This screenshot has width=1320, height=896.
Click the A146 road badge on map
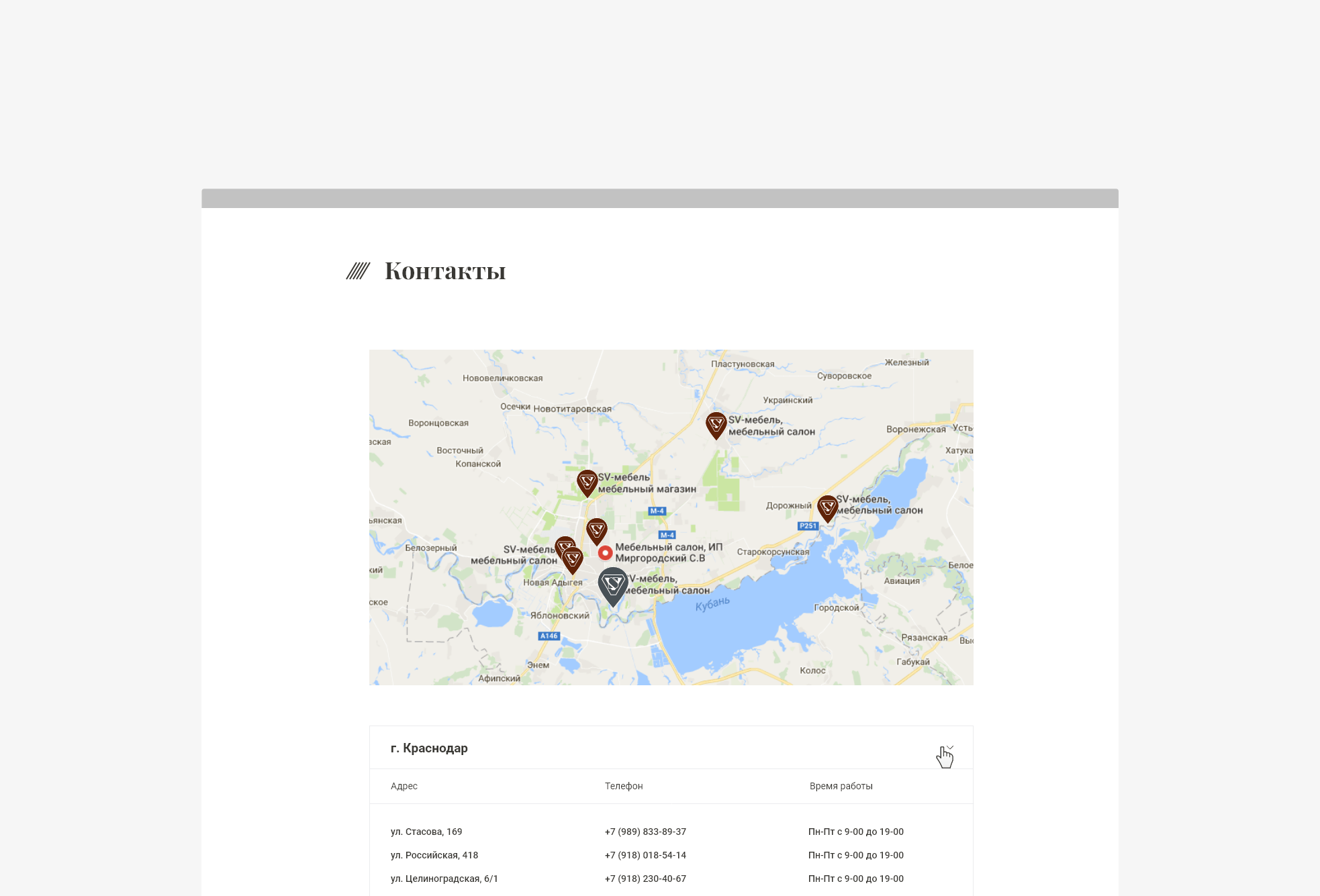point(549,636)
